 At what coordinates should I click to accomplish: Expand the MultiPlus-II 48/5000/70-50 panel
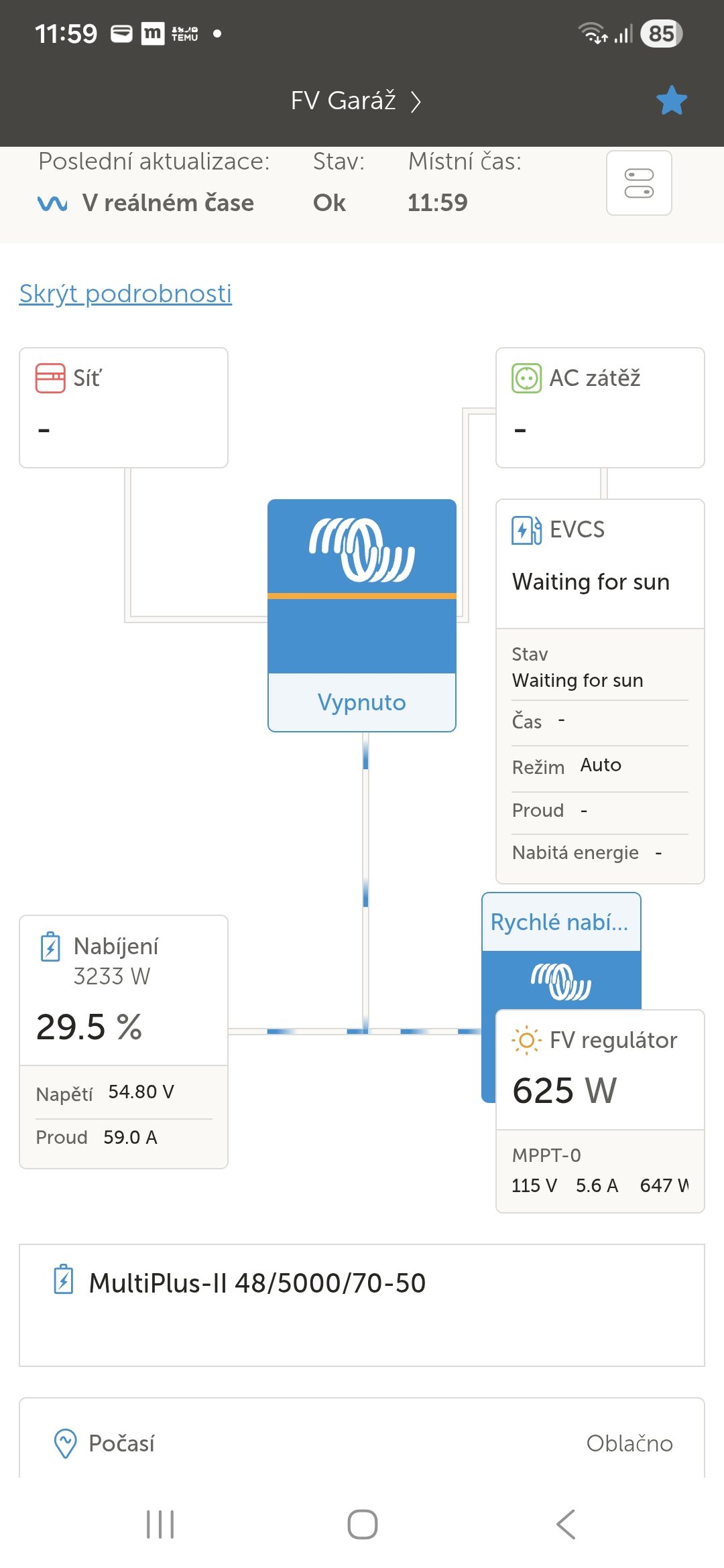point(362,1304)
